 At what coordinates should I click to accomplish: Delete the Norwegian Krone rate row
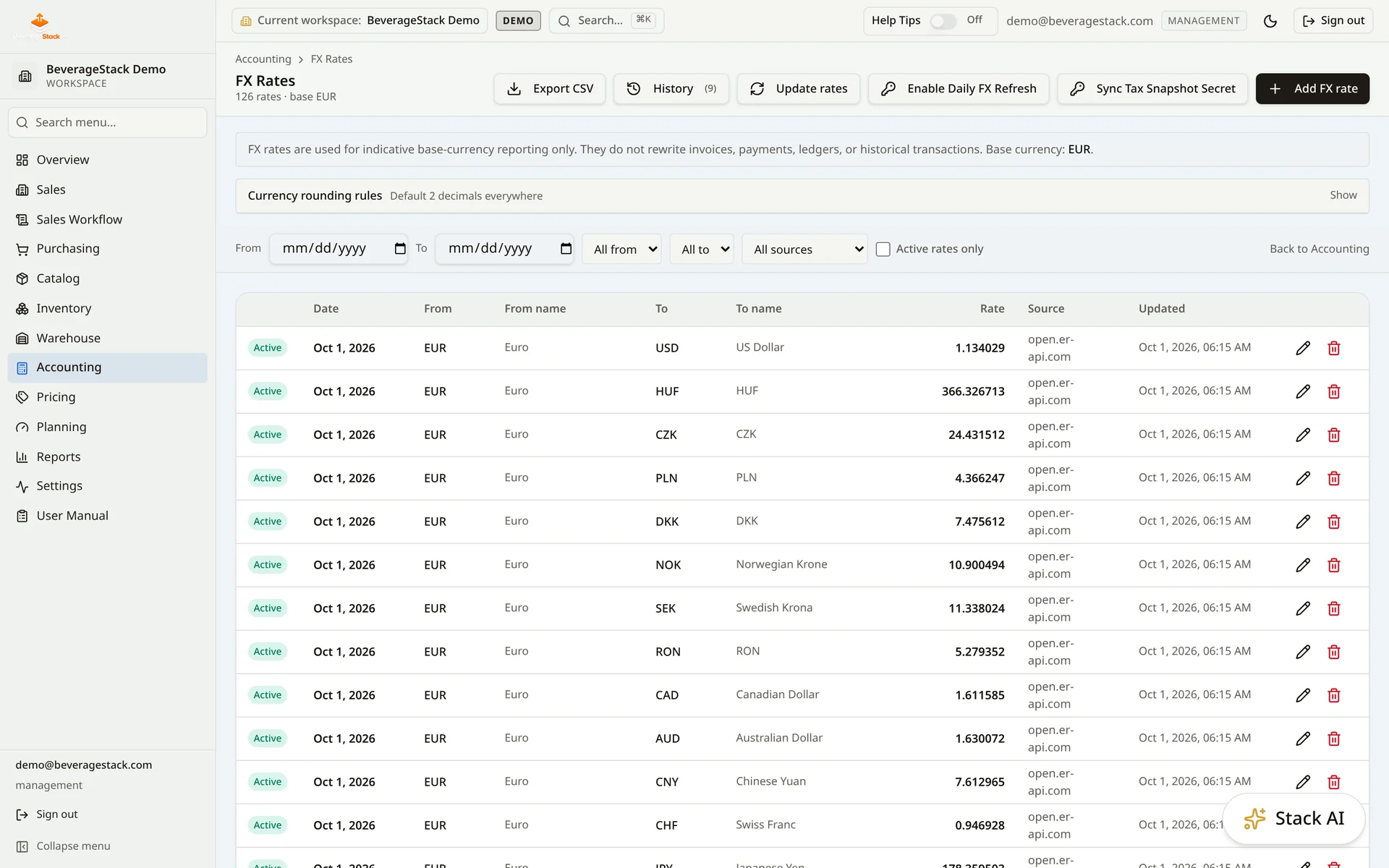click(x=1334, y=565)
